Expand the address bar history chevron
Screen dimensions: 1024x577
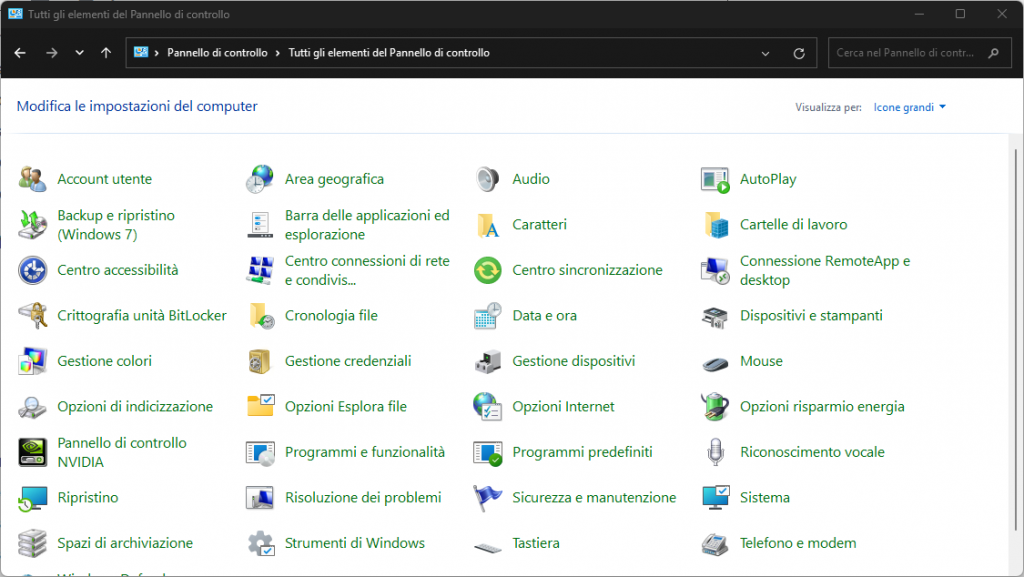tap(766, 53)
